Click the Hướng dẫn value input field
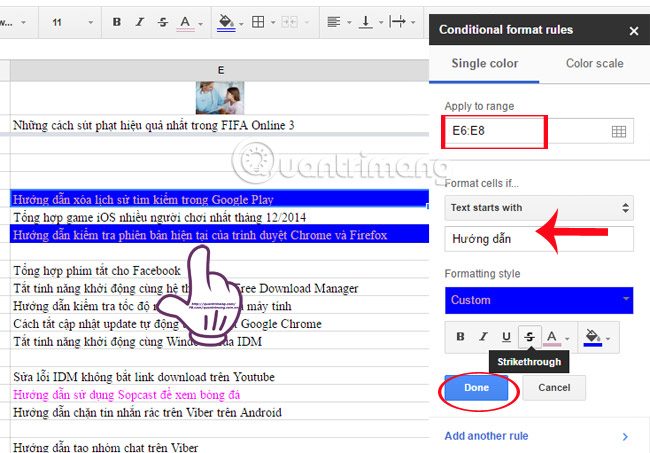 click(x=539, y=239)
